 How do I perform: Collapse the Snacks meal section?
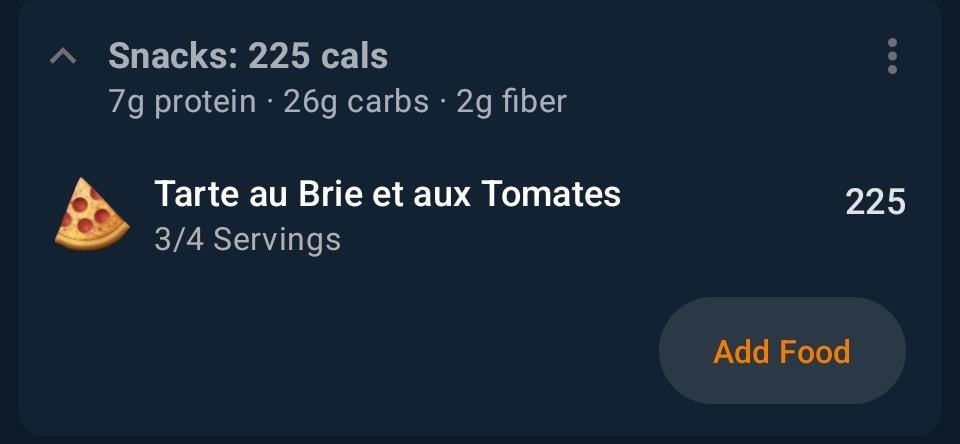(63, 57)
